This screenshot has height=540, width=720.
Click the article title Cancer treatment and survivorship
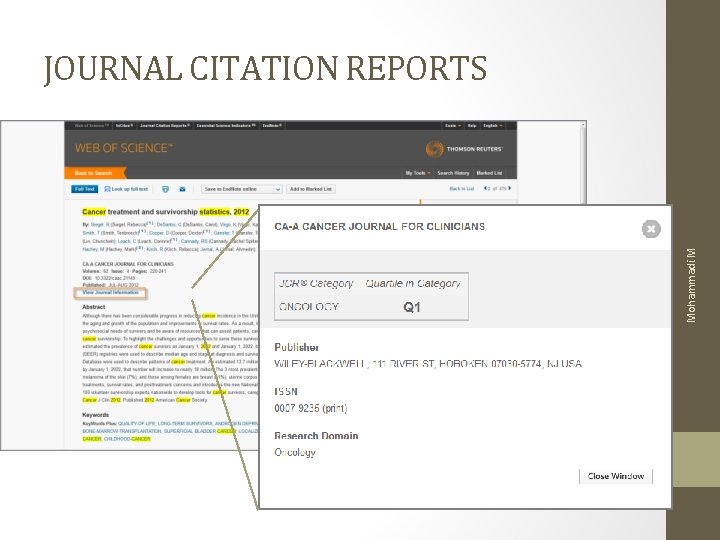[165, 212]
